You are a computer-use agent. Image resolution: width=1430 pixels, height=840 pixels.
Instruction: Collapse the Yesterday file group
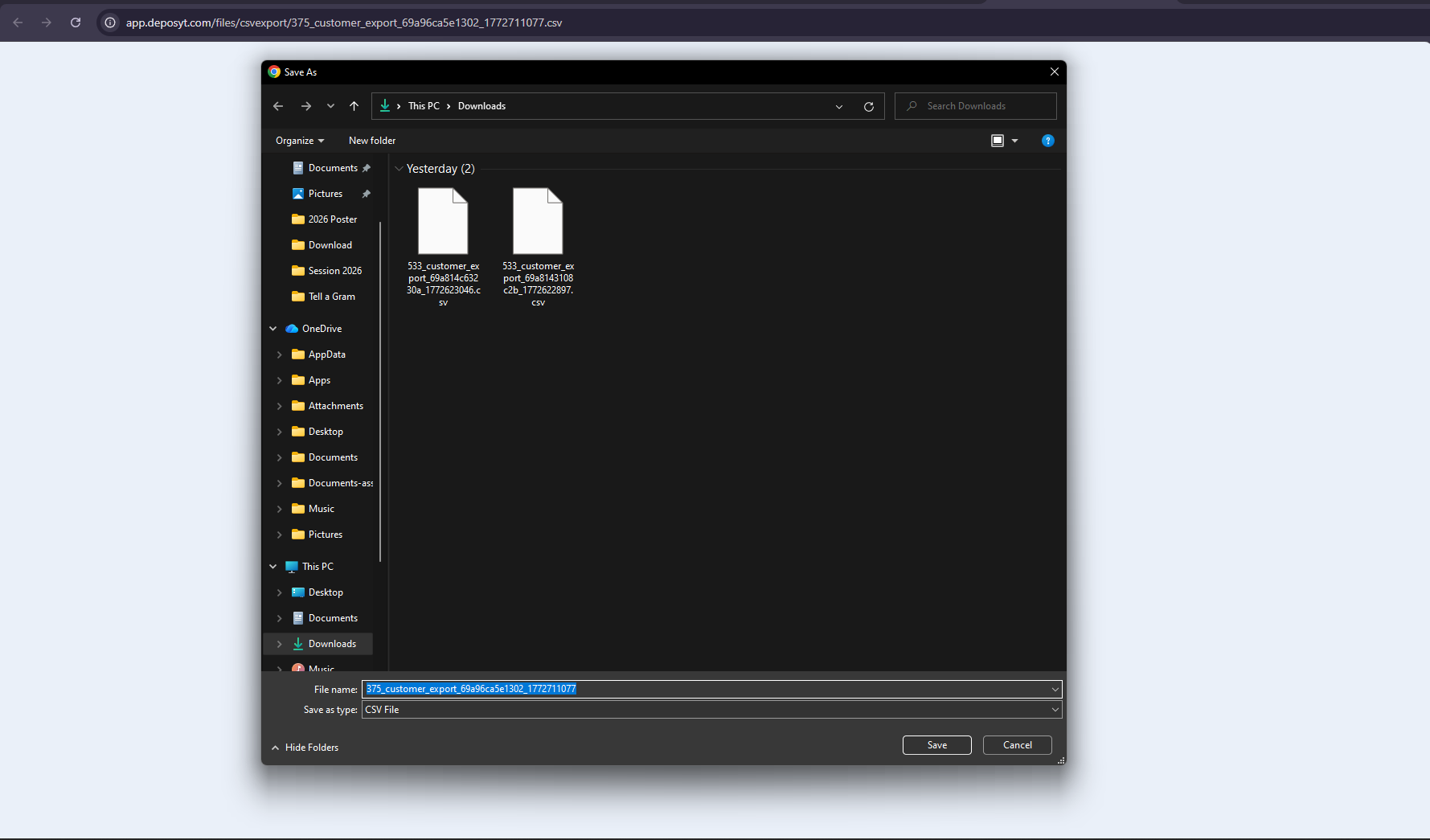point(399,169)
